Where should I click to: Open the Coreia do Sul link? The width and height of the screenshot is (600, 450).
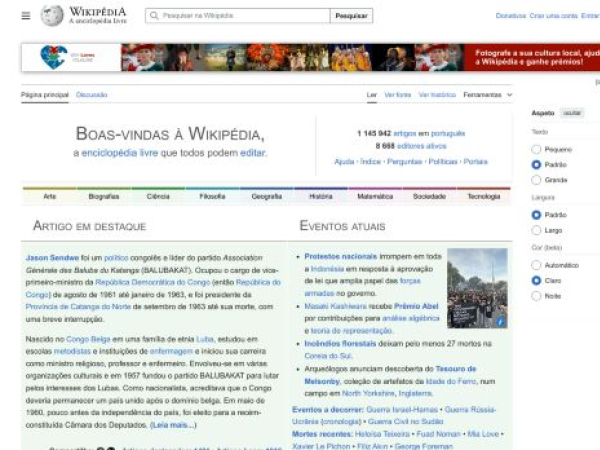point(328,355)
